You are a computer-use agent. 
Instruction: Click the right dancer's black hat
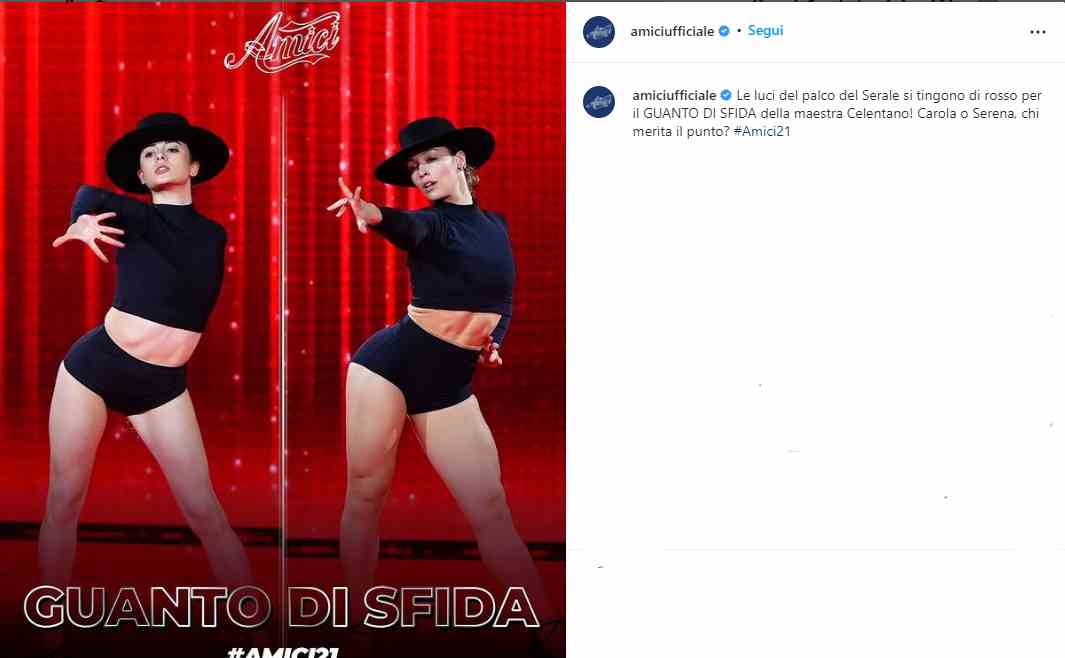pos(435,151)
